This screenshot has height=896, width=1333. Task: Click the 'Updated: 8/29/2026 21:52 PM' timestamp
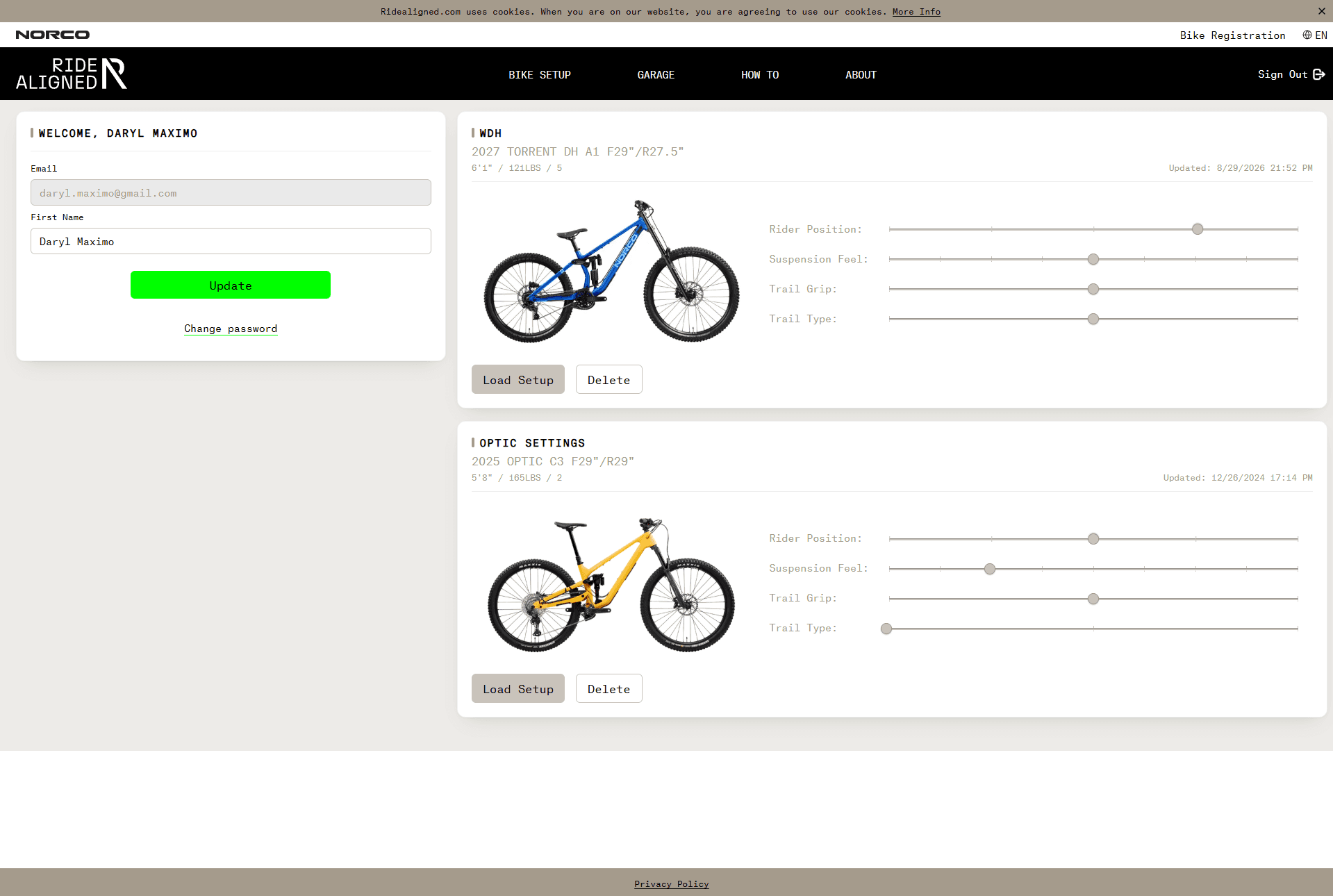tap(1241, 168)
